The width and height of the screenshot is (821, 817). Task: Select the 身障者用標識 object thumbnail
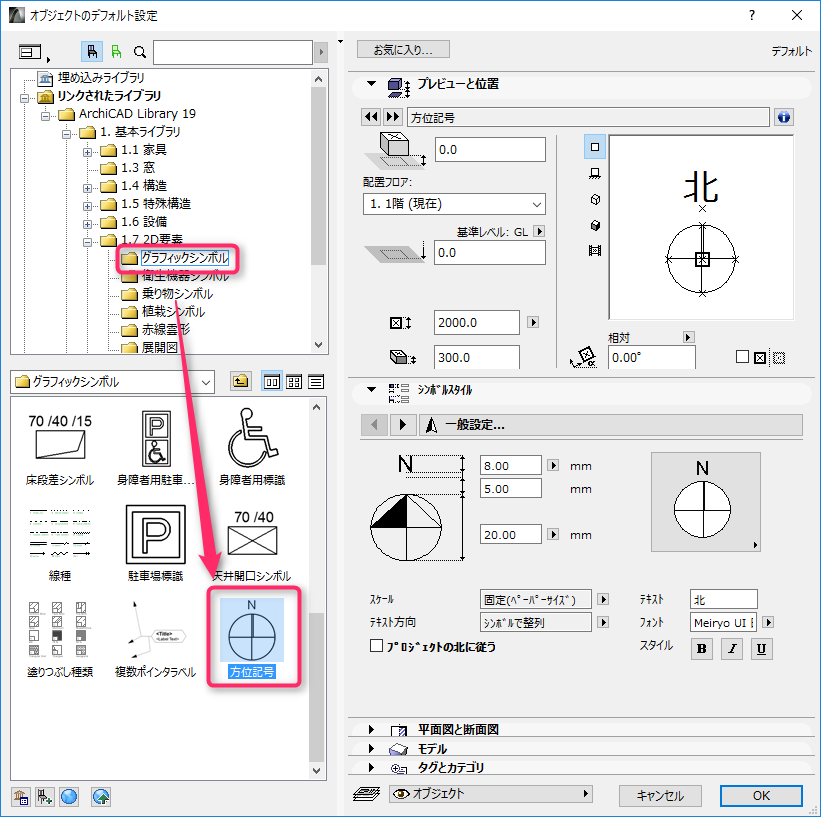coord(252,438)
